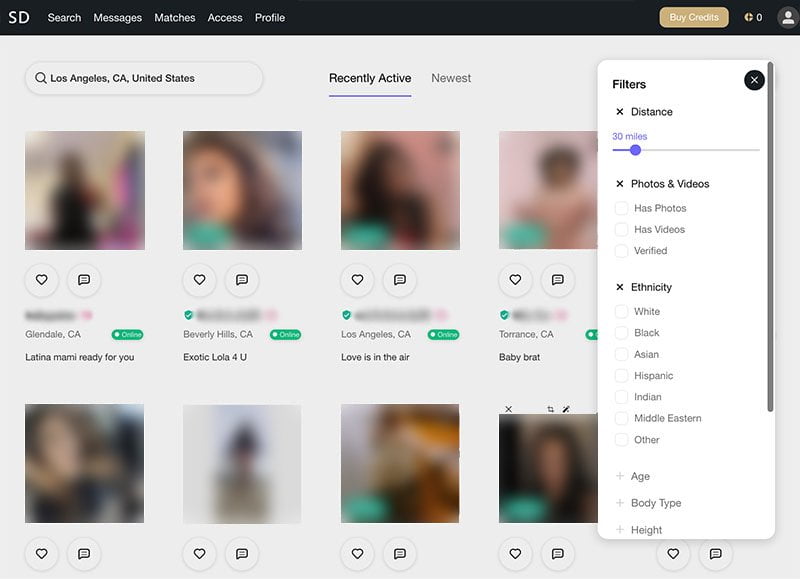
Task: Message the Torrance, CA profile
Action: click(558, 280)
